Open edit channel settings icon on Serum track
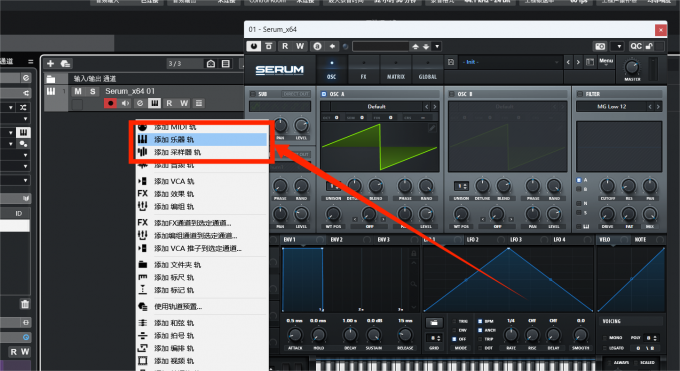Viewport: 680px width, 371px height. pos(140,103)
